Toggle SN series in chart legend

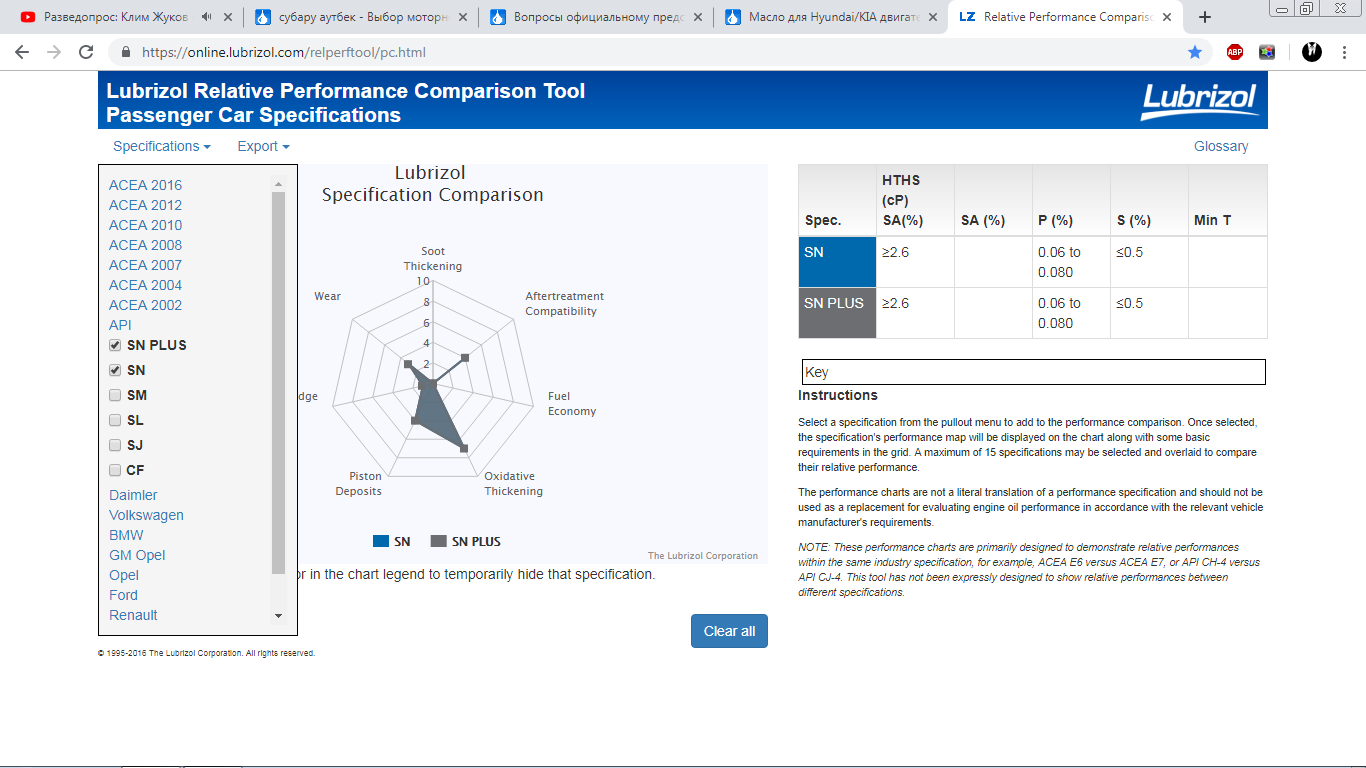[392, 541]
